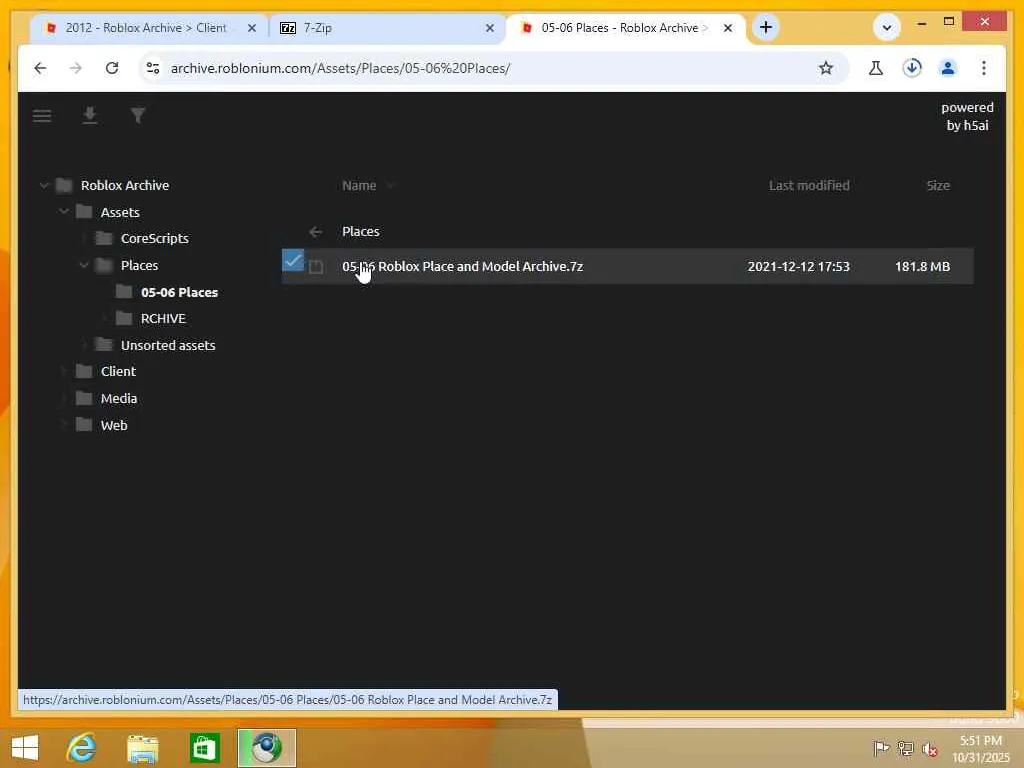
Task: Expand the CoreScripts tree node
Action: [x=84, y=238]
